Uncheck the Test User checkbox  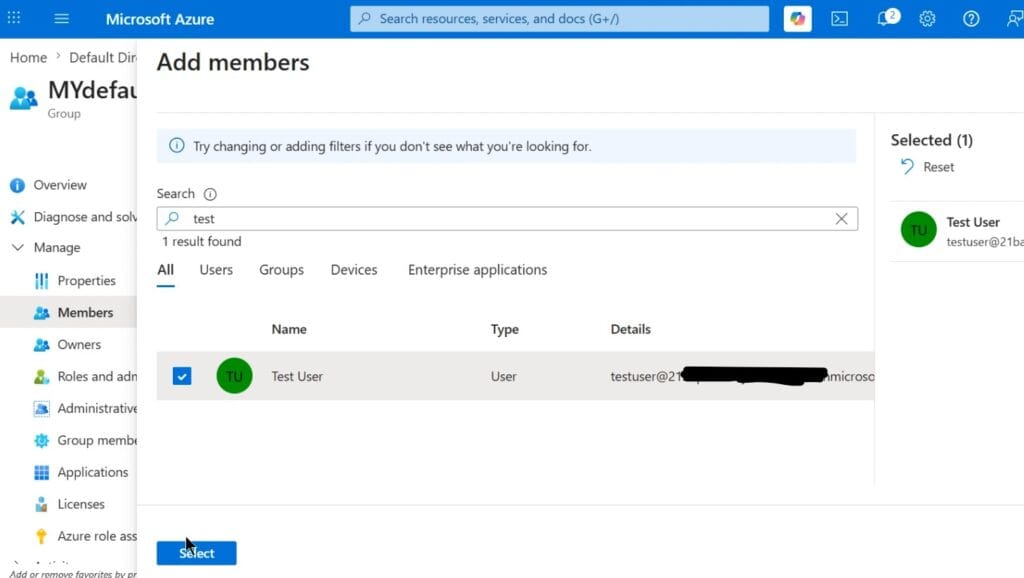182,376
